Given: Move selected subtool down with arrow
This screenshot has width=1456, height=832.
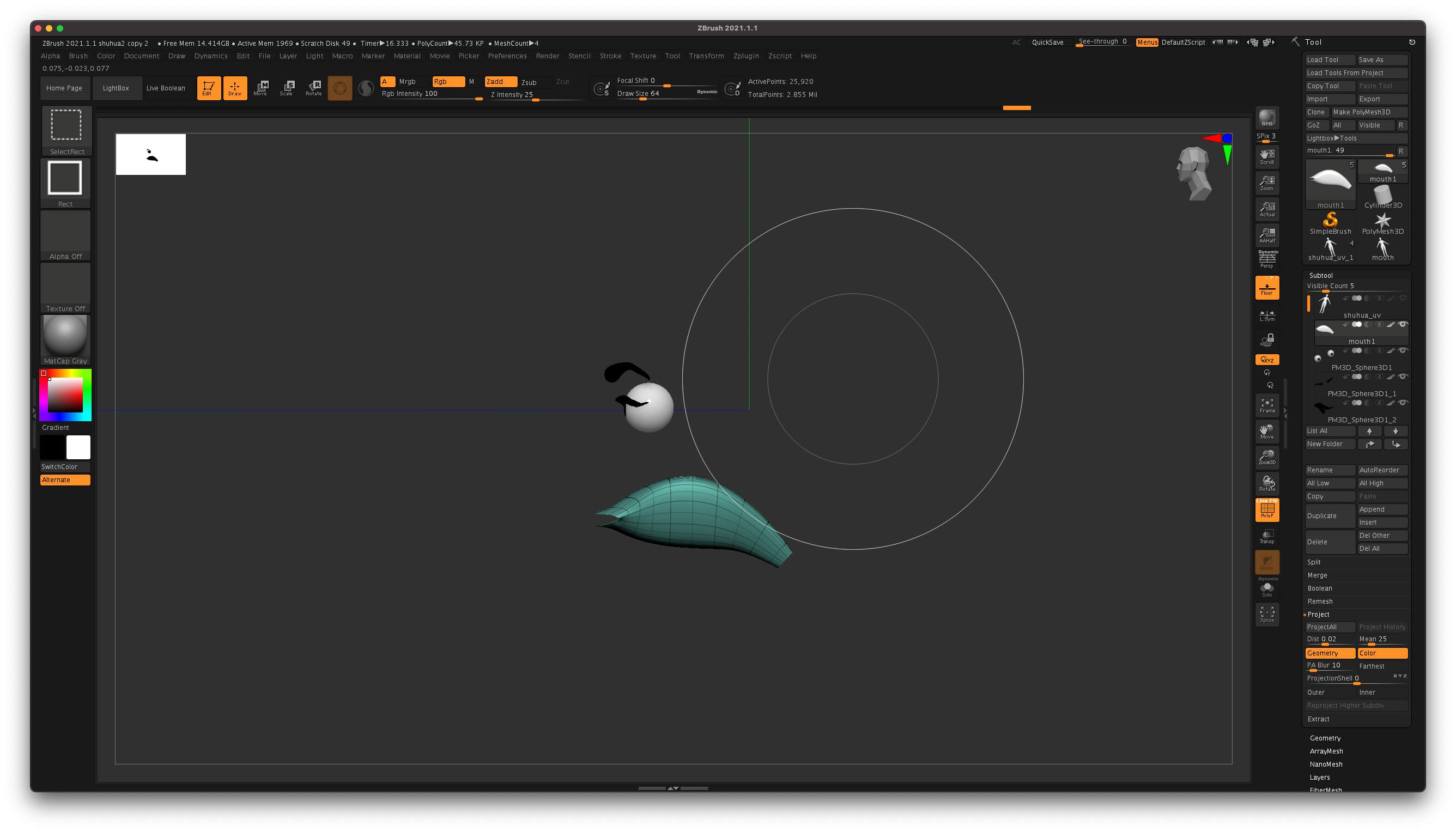Looking at the screenshot, I should (1395, 431).
